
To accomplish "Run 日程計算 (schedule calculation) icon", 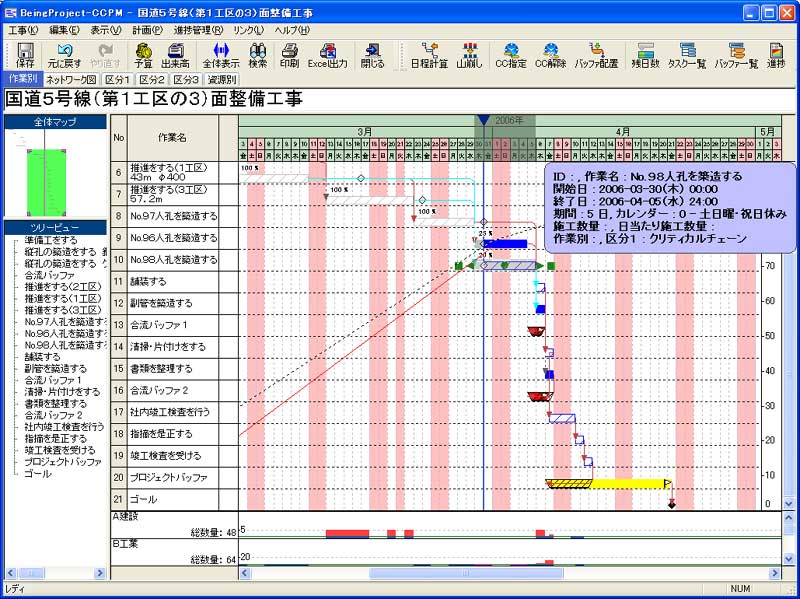I will pos(430,54).
